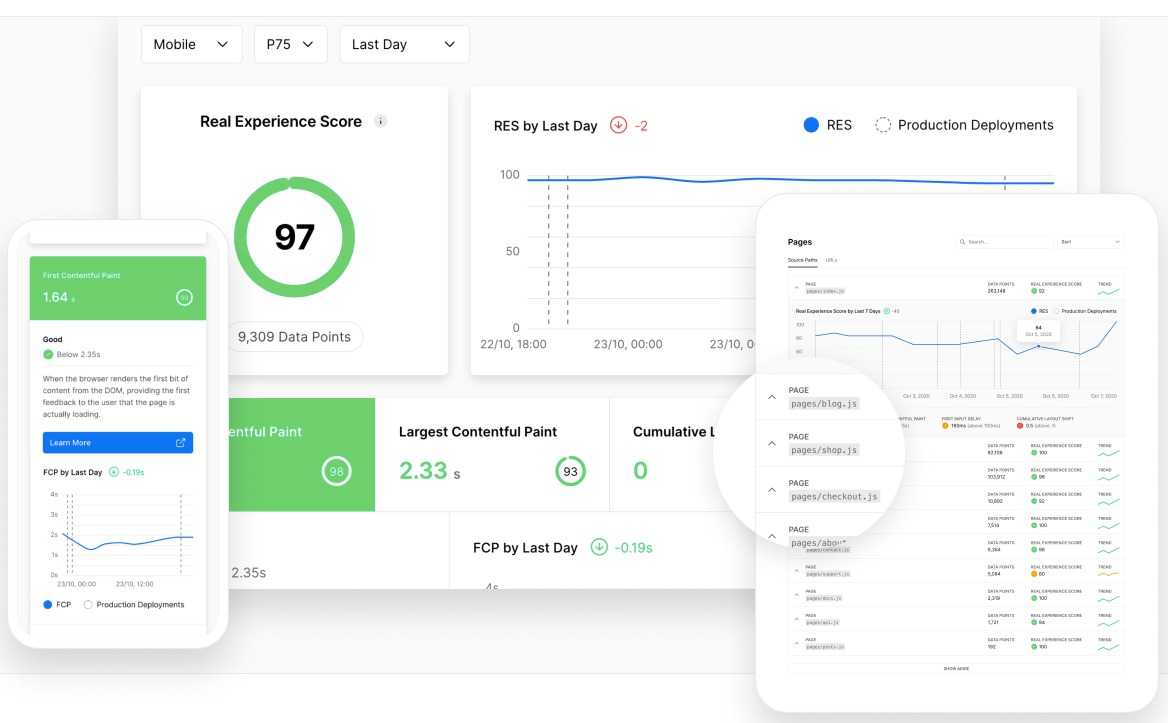Open the P75 percentile dropdown
The height and width of the screenshot is (723, 1168).
point(290,45)
